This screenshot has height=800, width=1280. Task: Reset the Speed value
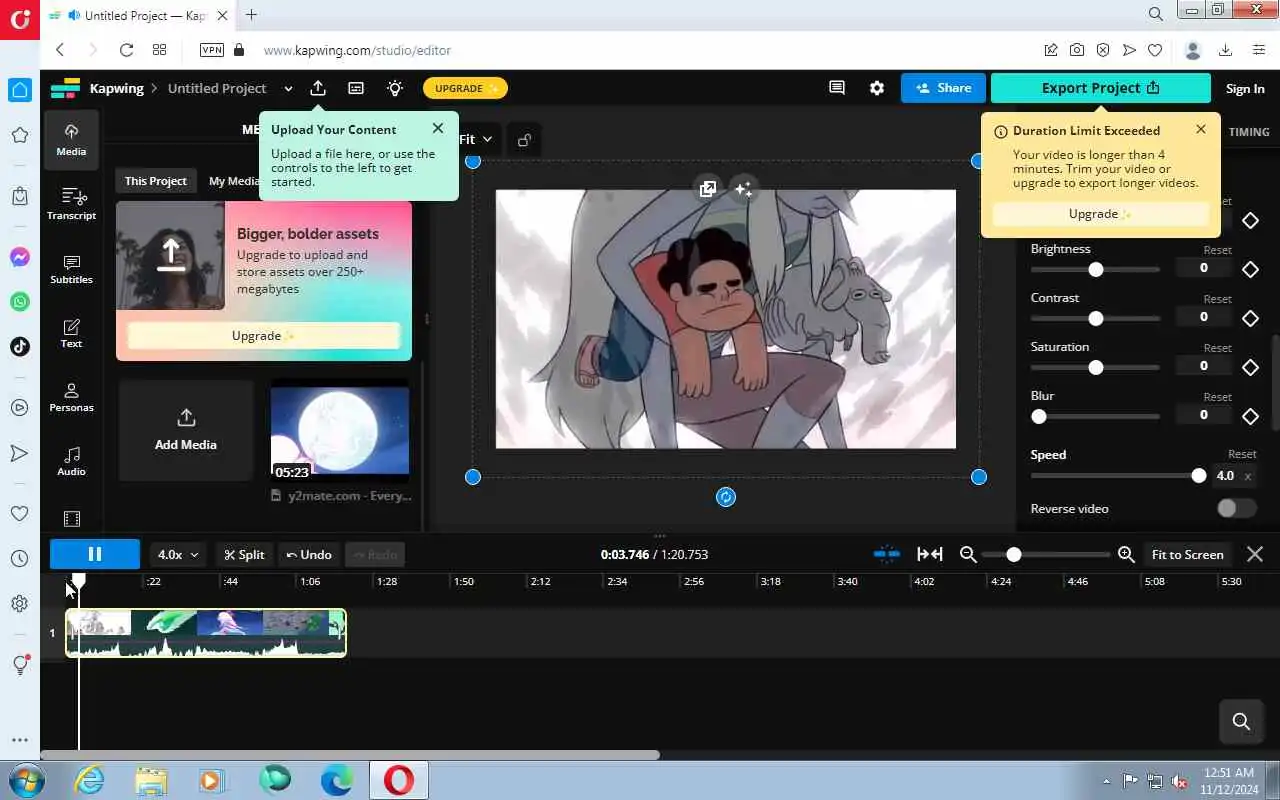pyautogui.click(x=1242, y=454)
